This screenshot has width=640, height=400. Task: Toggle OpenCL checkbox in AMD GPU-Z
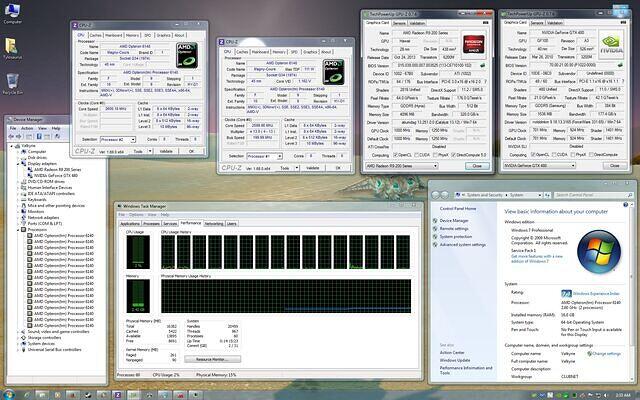click(x=395, y=155)
